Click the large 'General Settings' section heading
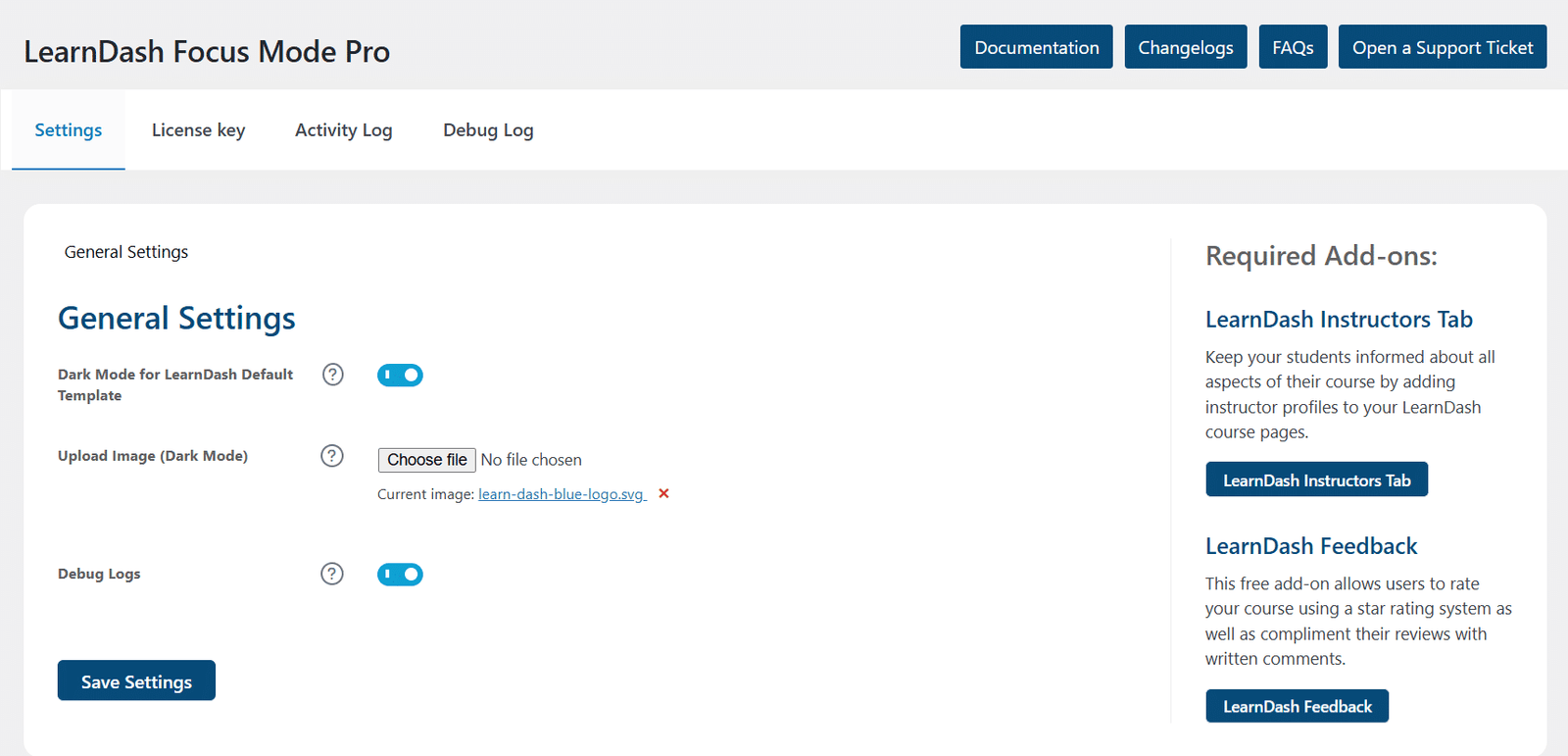 176,319
